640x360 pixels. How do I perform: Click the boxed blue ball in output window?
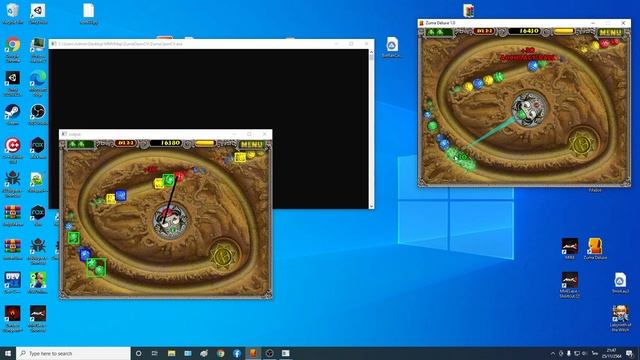(120, 195)
